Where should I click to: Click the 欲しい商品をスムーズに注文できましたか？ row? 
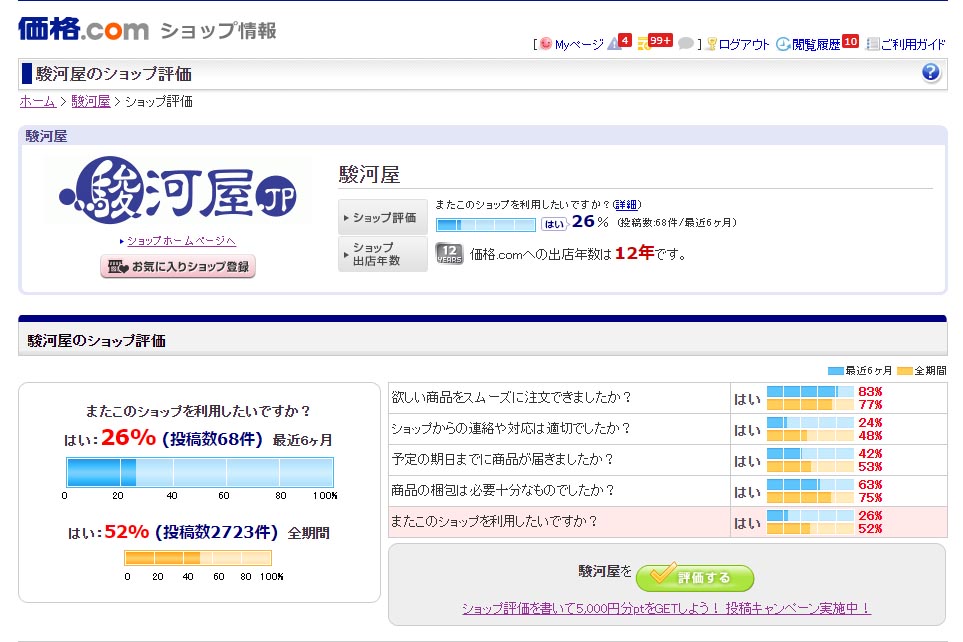coord(668,397)
